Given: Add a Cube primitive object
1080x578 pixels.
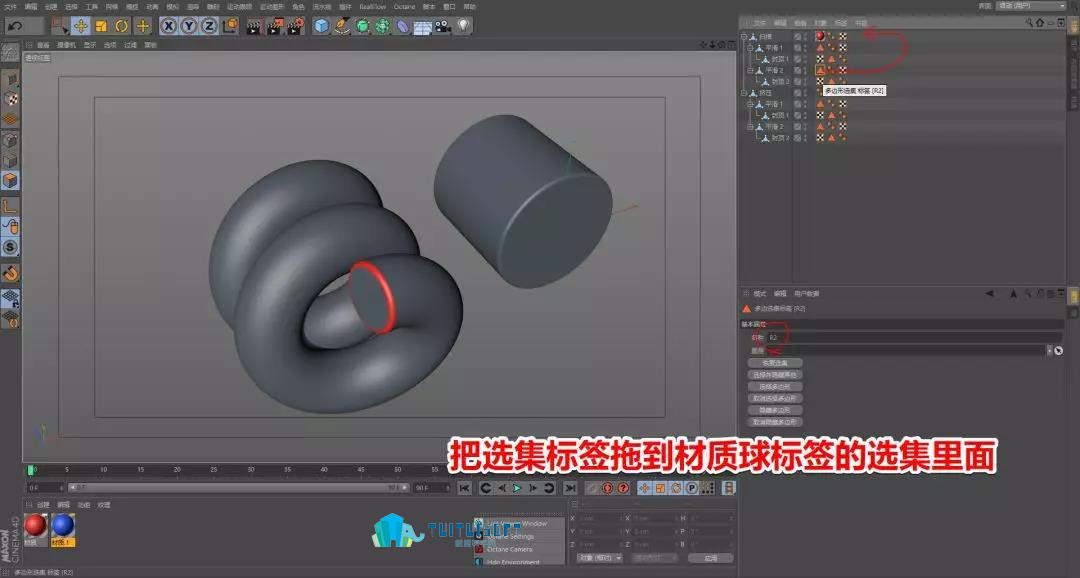Looking at the screenshot, I should [321, 26].
